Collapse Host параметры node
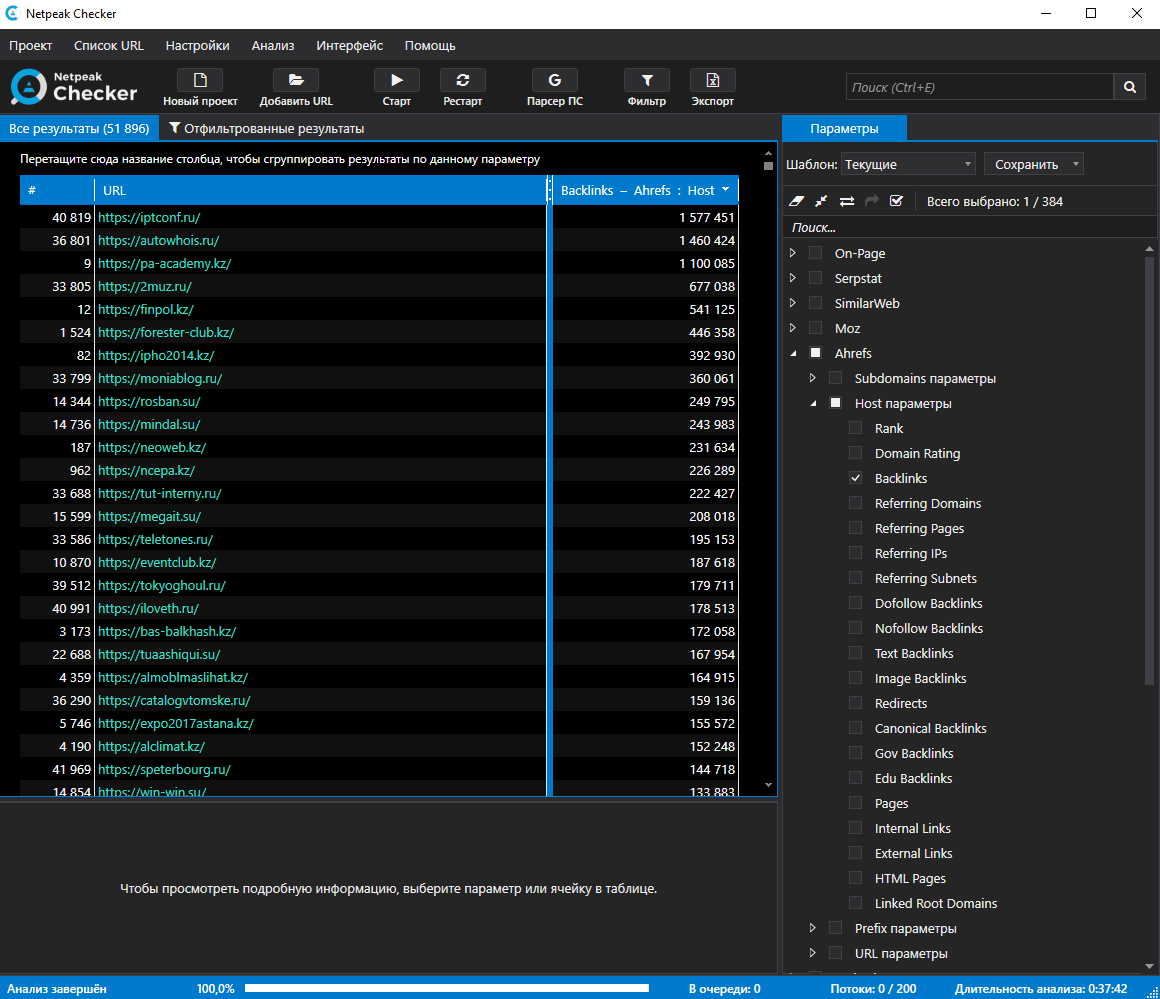This screenshot has width=1160, height=999. click(x=813, y=403)
